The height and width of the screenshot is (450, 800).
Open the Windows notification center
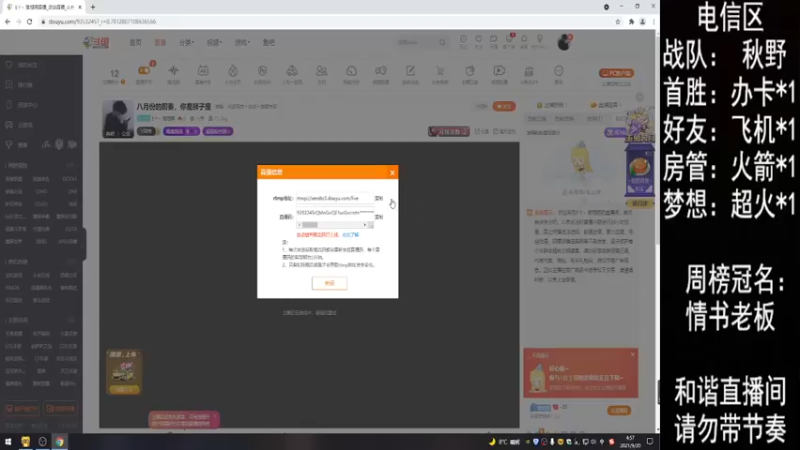[x=649, y=442]
